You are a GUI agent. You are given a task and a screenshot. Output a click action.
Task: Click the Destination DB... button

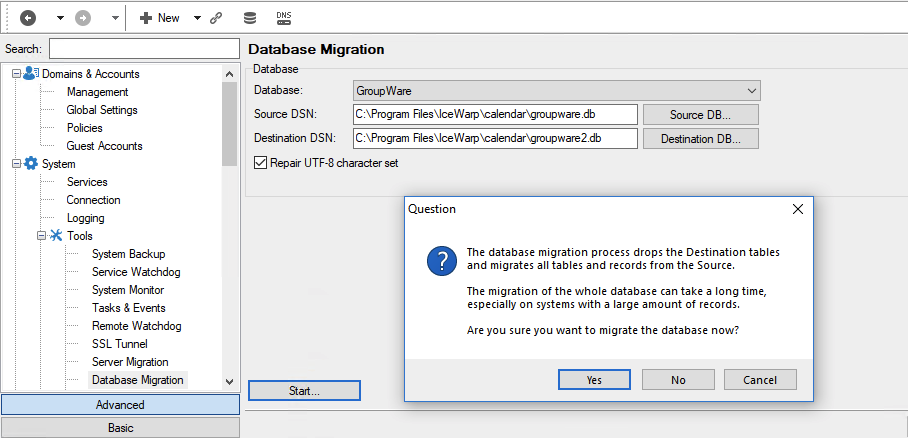tap(701, 138)
